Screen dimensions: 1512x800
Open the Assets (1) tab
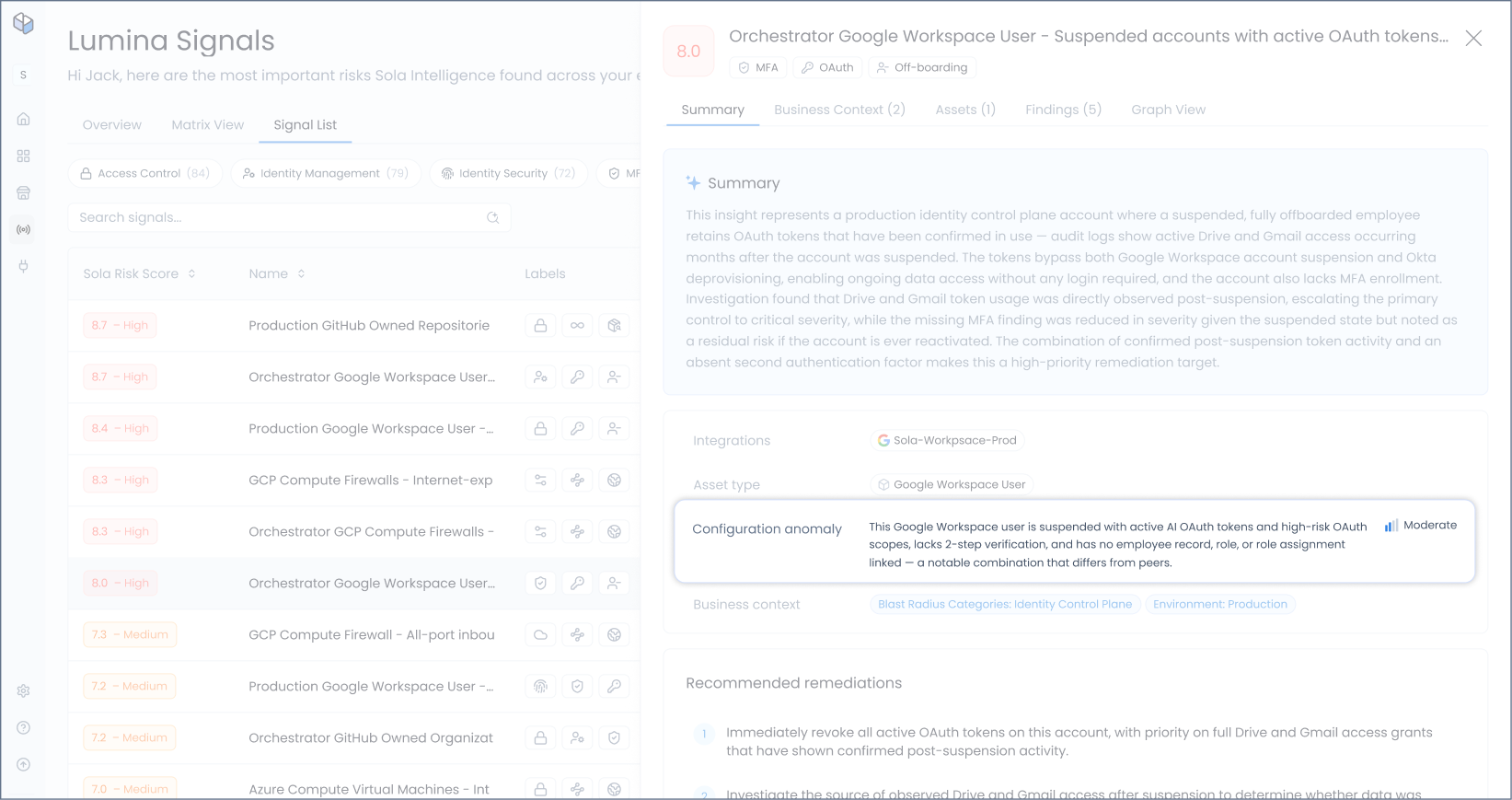(965, 110)
